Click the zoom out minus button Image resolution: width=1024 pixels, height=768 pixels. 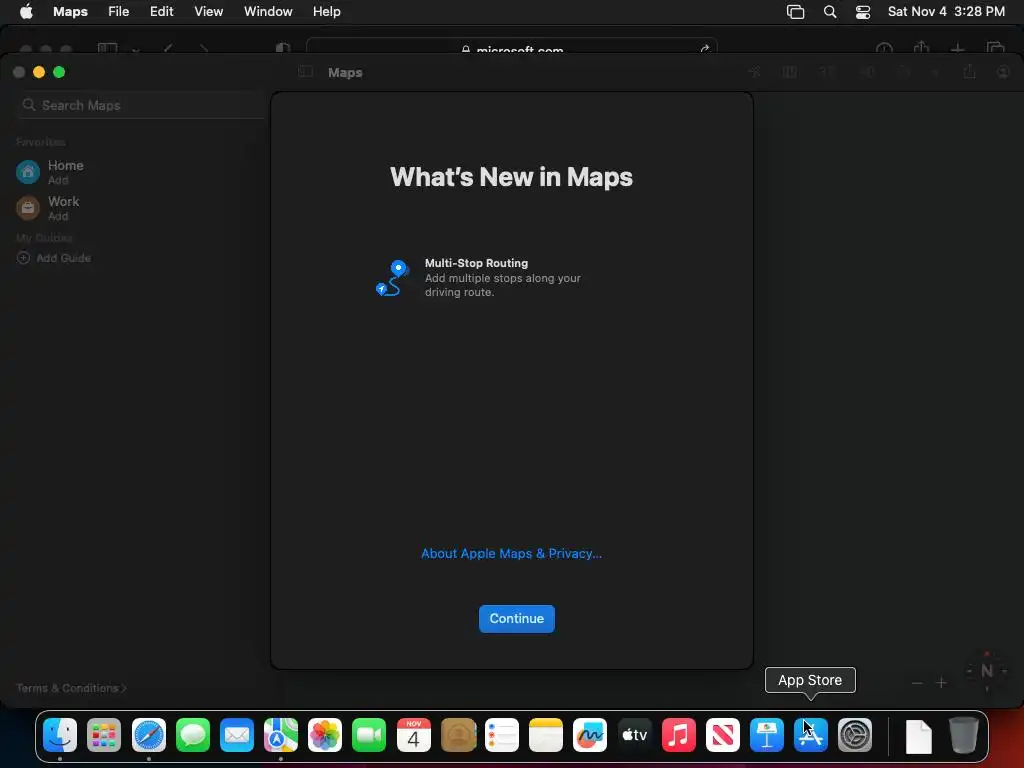point(917,683)
